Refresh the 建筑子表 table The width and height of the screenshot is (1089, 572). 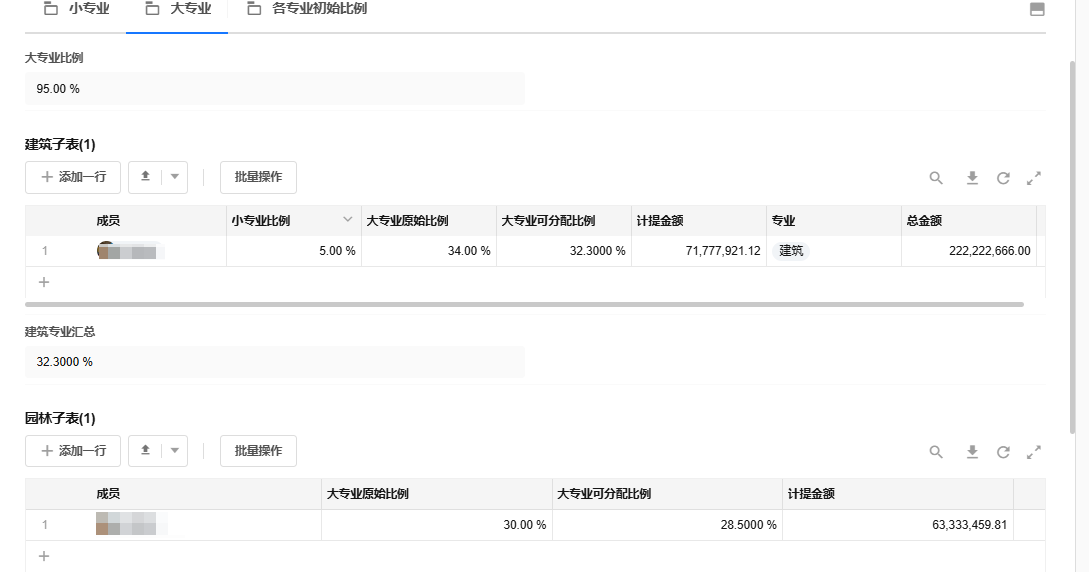click(1003, 178)
